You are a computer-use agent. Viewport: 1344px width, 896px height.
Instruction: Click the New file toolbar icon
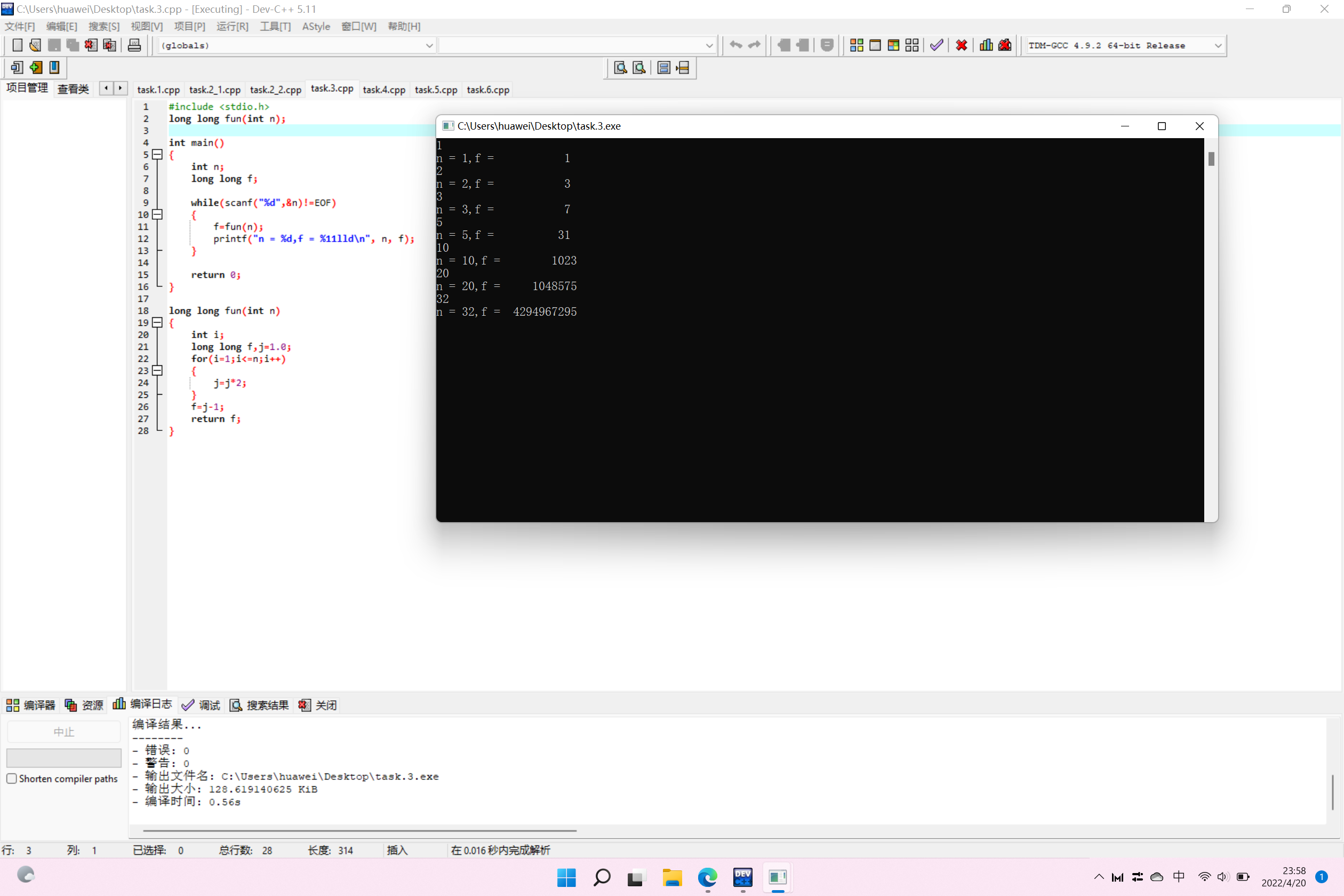[17, 45]
